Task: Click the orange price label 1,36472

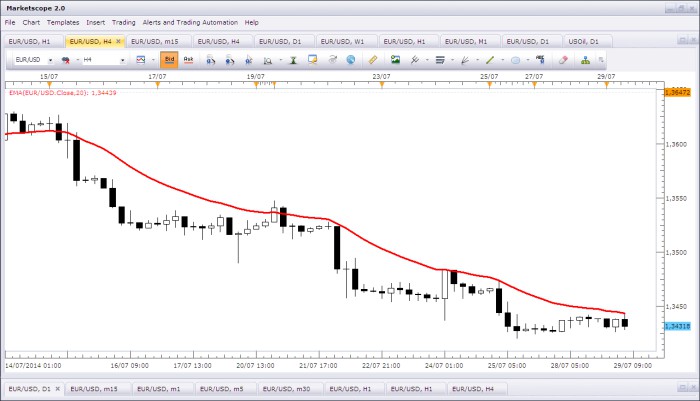Action: [678, 92]
